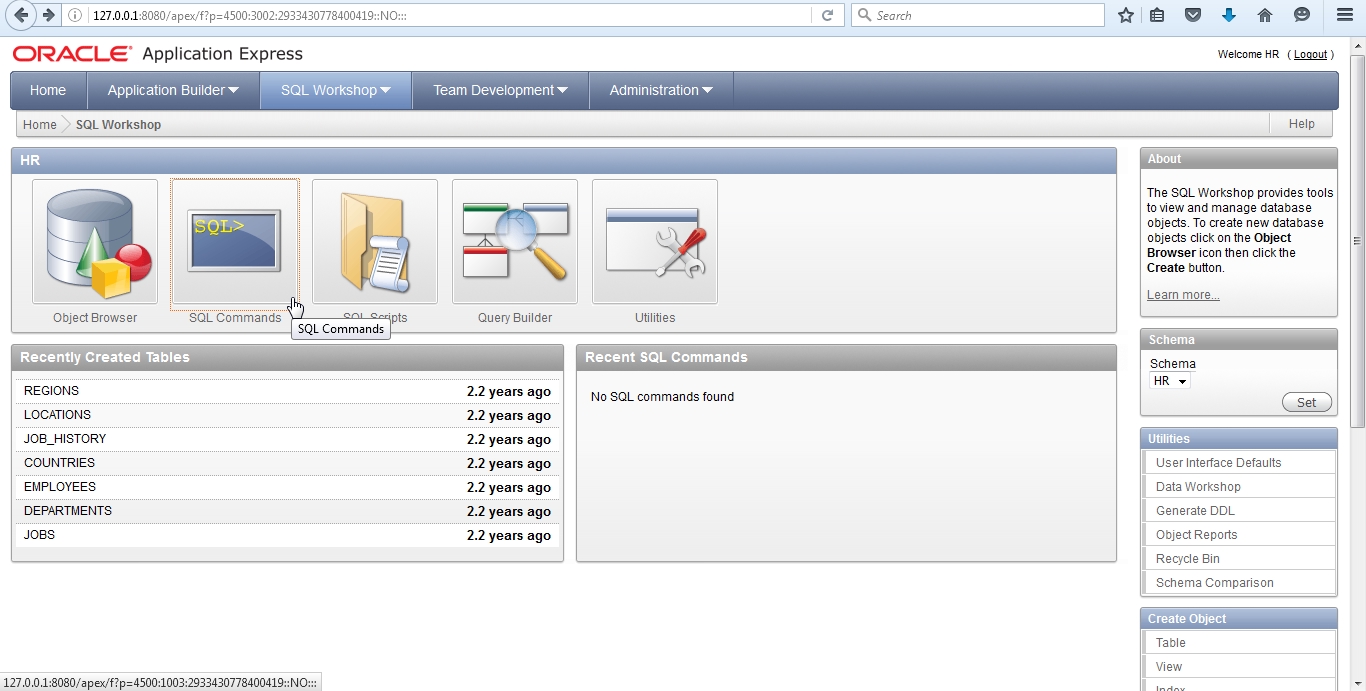The image size is (1366, 691).
Task: Open the COUNTRIES table row
Action: click(x=287, y=463)
